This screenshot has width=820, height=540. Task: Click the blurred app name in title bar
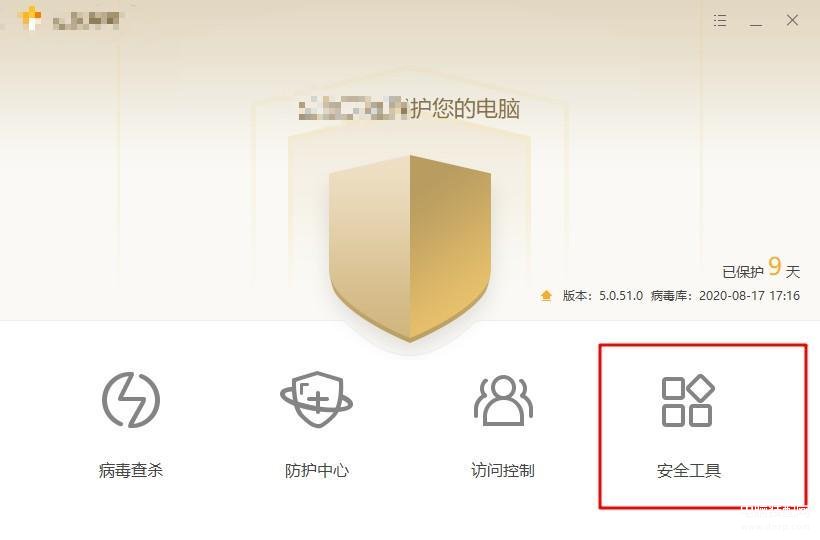[x=87, y=20]
